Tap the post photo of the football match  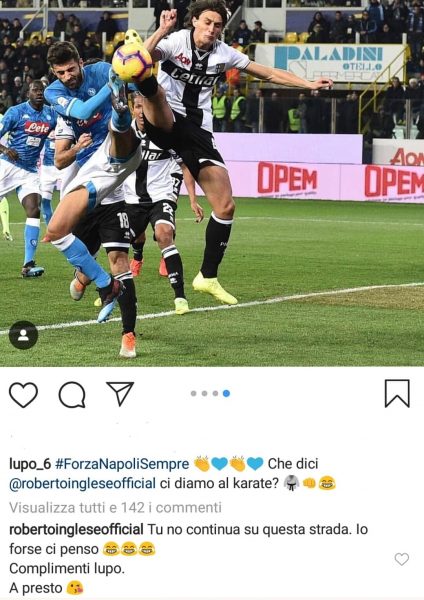tap(212, 183)
